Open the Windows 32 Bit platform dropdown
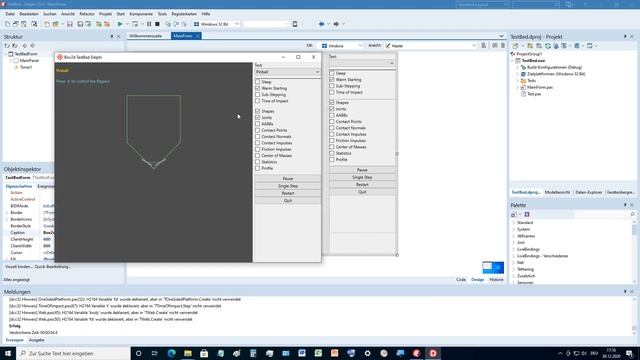 click(217, 24)
